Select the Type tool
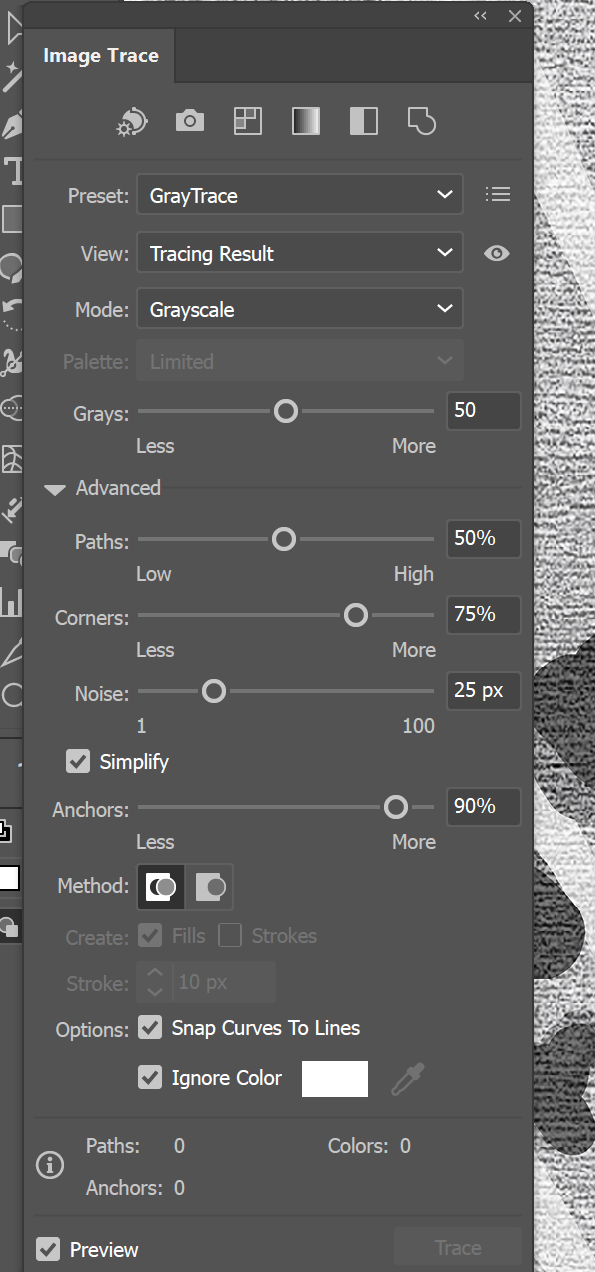Viewport: 595px width, 1272px height. [13, 171]
